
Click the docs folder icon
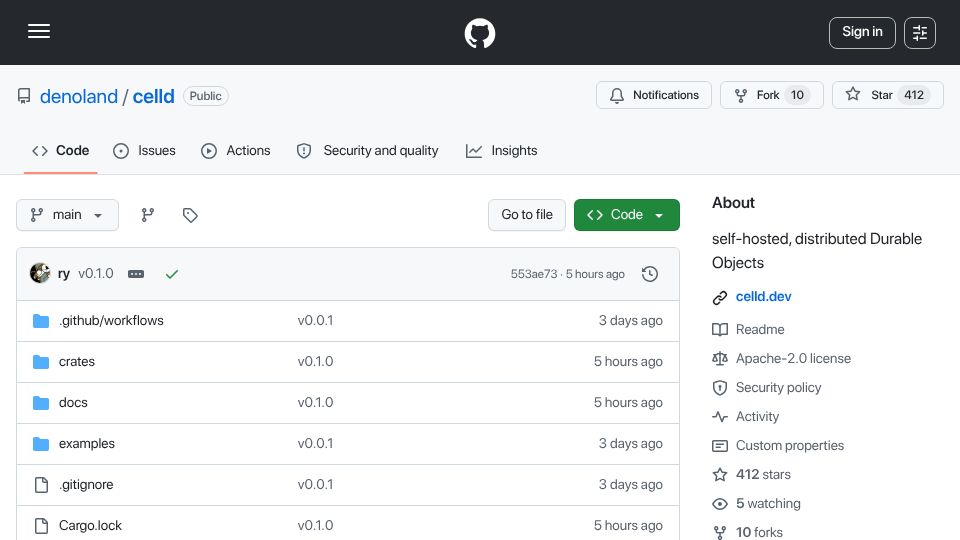coord(41,403)
